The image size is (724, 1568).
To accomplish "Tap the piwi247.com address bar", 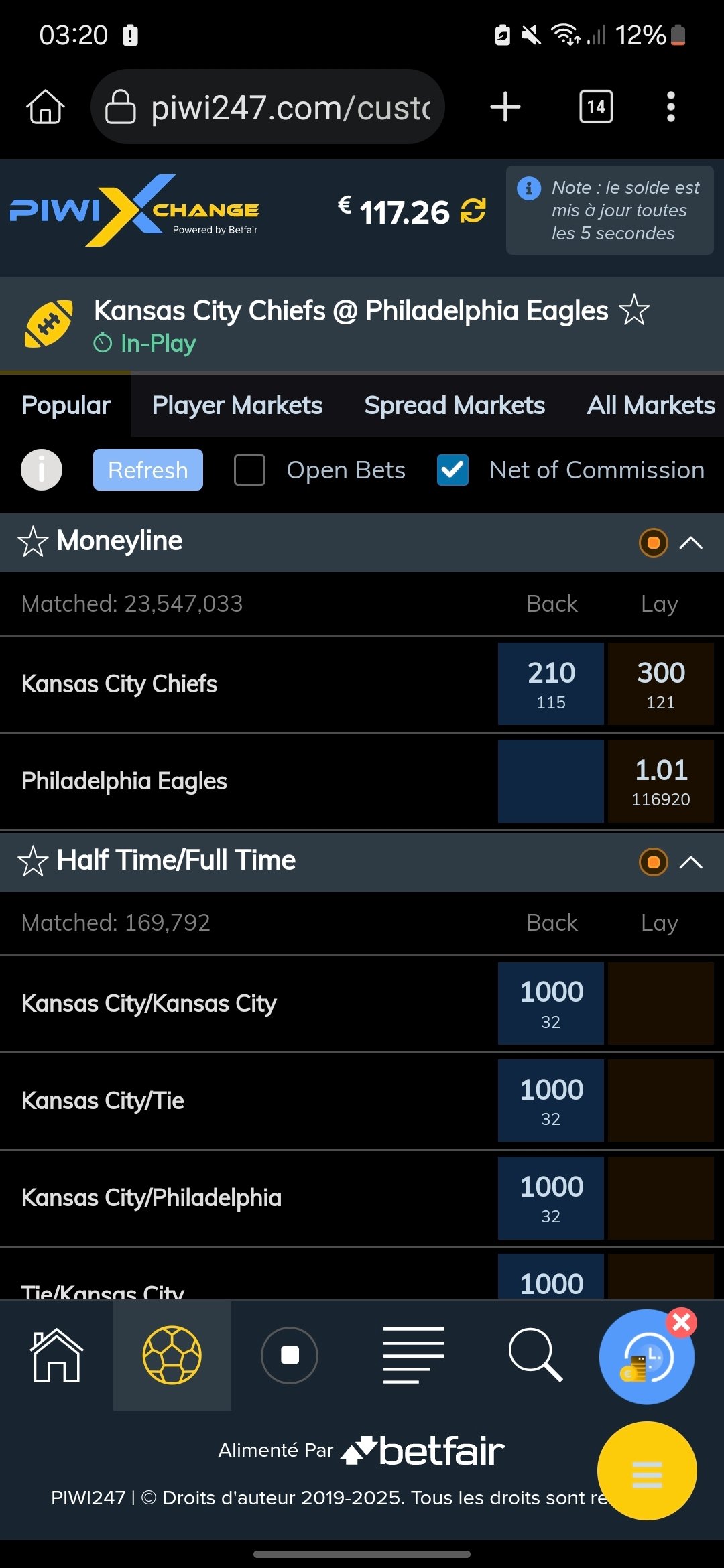I will [x=268, y=107].
